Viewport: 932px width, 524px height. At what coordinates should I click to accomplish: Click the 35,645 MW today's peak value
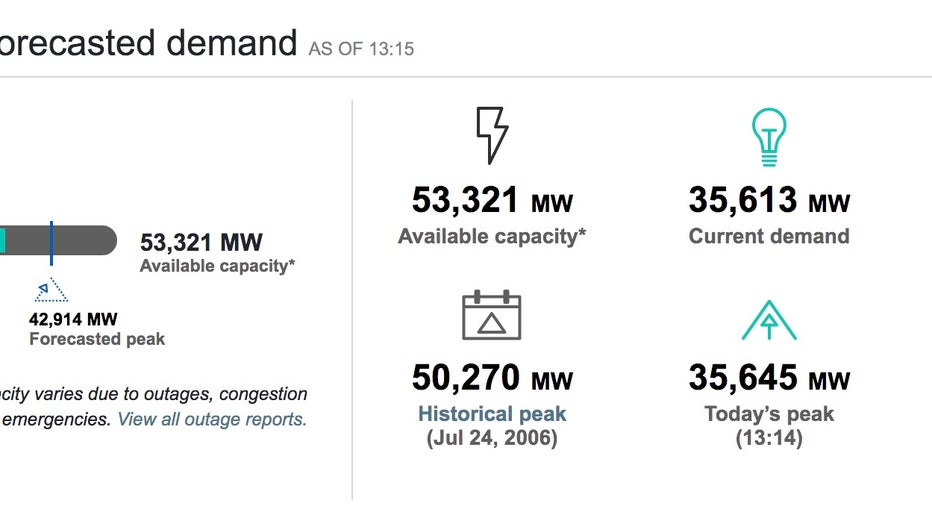pyautogui.click(x=769, y=378)
